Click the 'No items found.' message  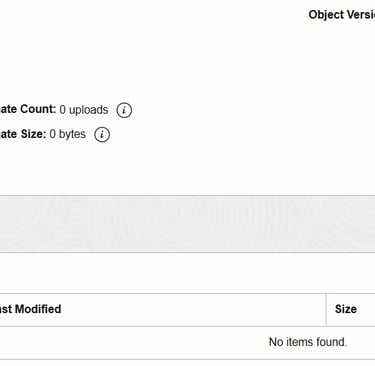pyautogui.click(x=308, y=342)
